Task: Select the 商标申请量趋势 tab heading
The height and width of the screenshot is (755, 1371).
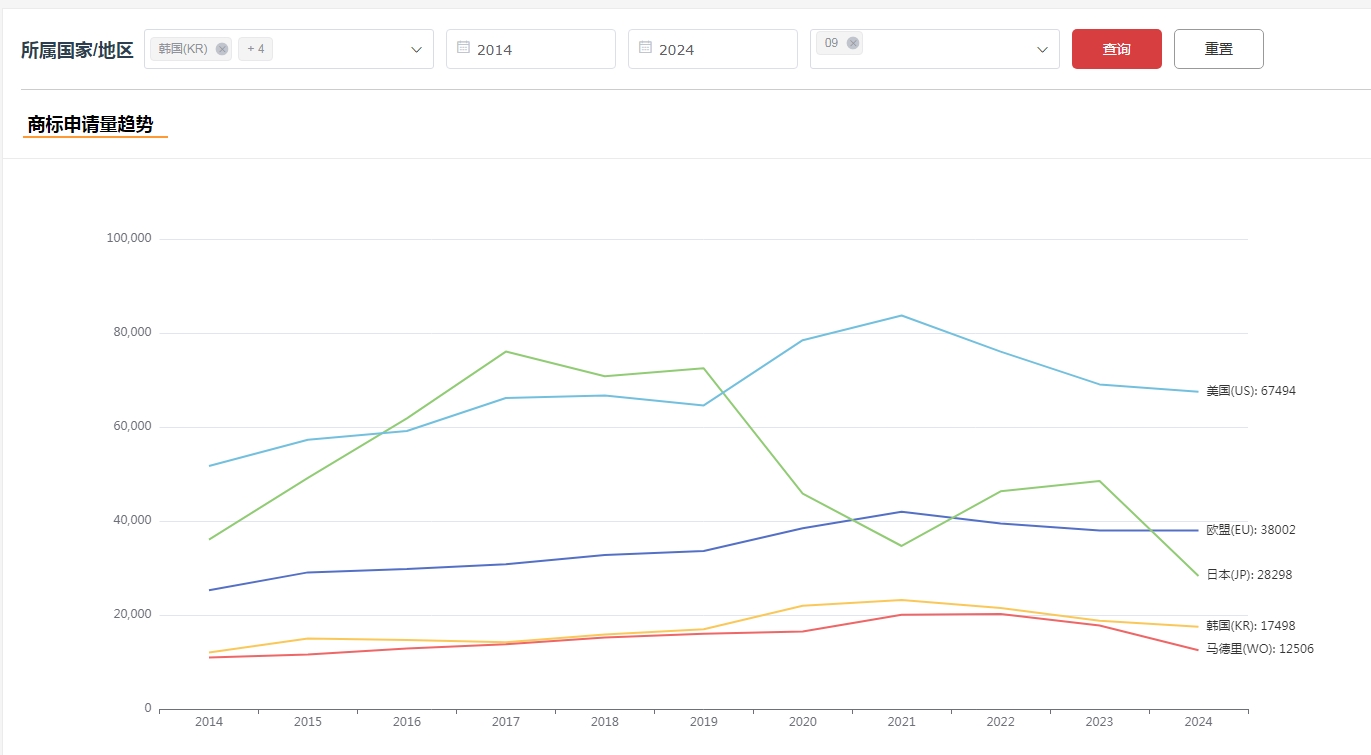Action: click(x=91, y=125)
